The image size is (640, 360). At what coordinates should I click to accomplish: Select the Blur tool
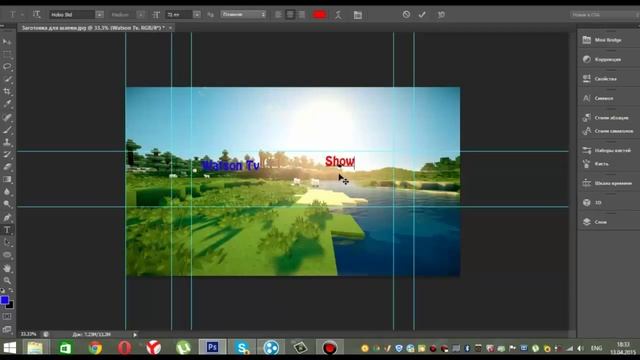[7, 192]
